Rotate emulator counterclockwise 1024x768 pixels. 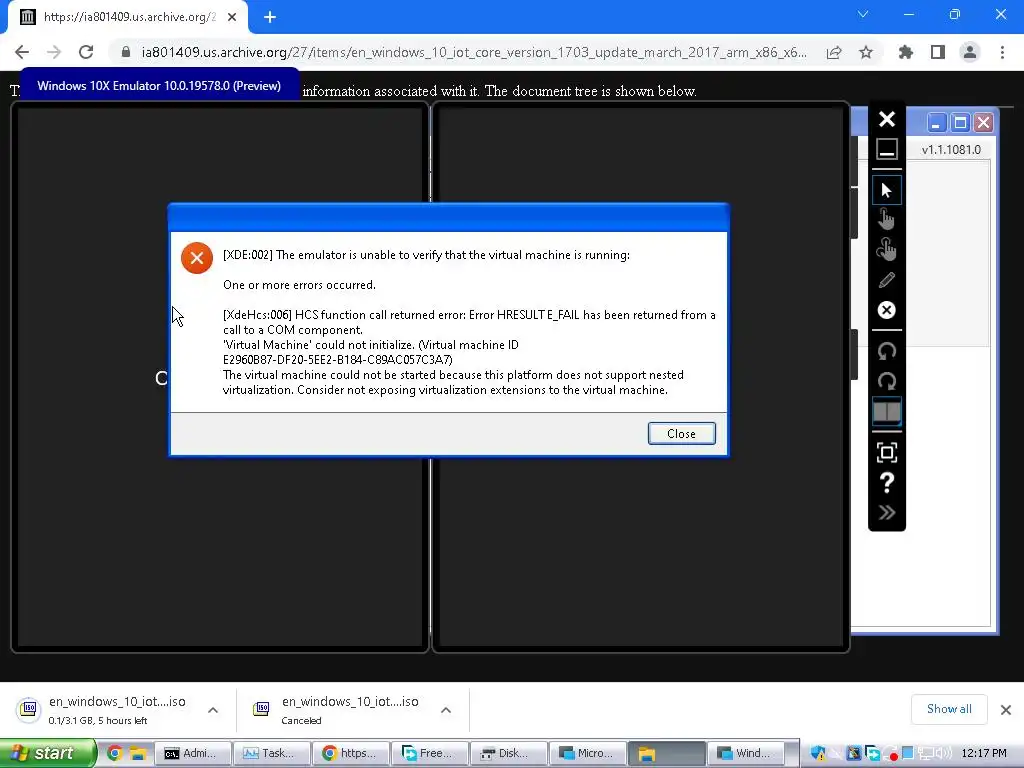click(x=886, y=351)
